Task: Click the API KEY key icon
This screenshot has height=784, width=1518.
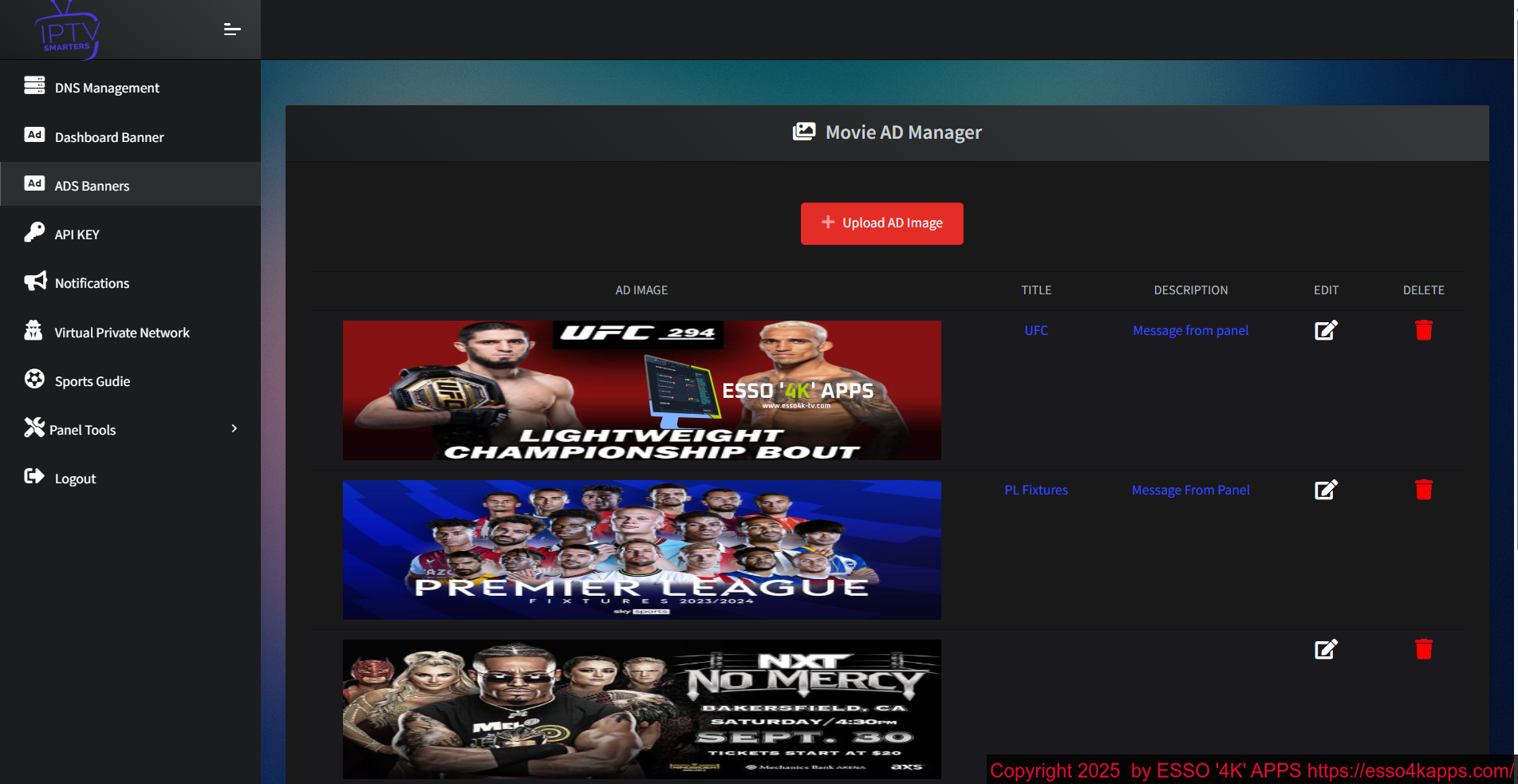Action: click(34, 232)
